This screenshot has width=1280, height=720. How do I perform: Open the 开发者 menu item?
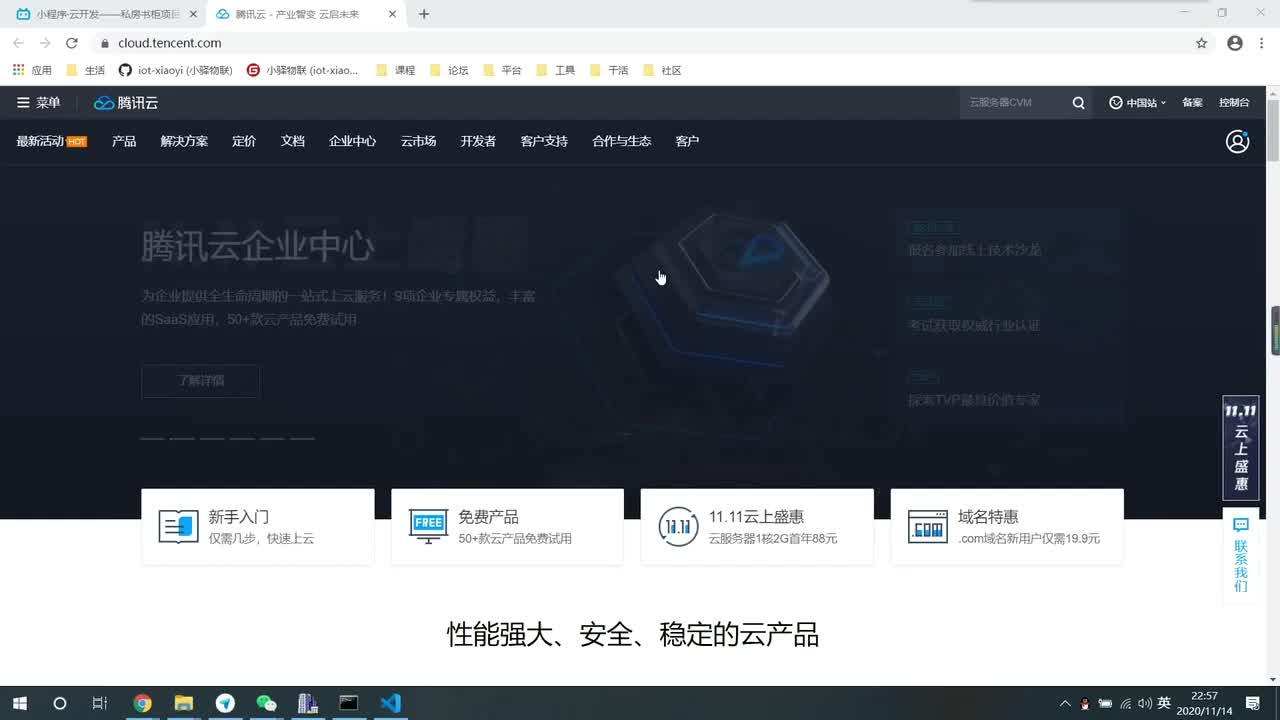click(x=478, y=141)
